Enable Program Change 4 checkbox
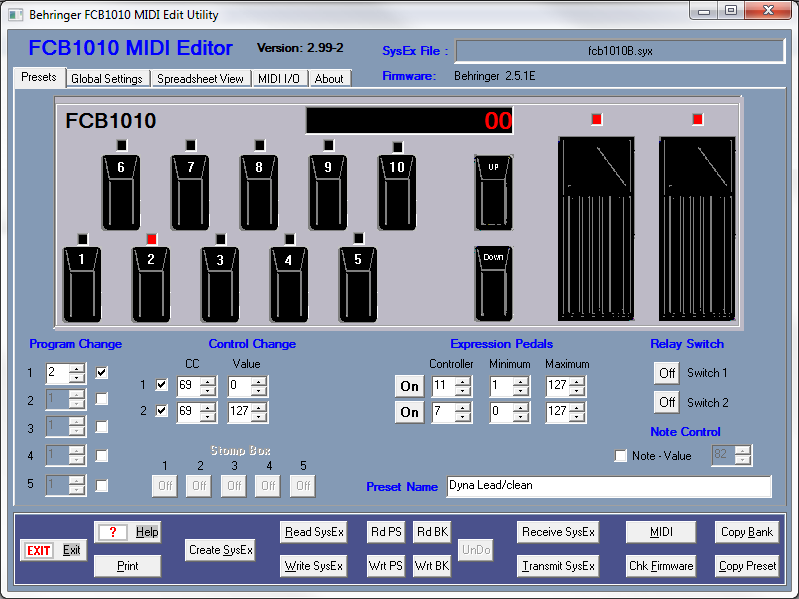This screenshot has width=799, height=599. (102, 455)
